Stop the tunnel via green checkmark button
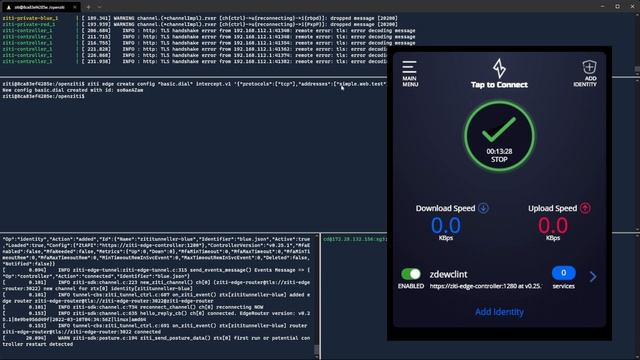Viewport: 640px width, 360px height. (x=499, y=136)
